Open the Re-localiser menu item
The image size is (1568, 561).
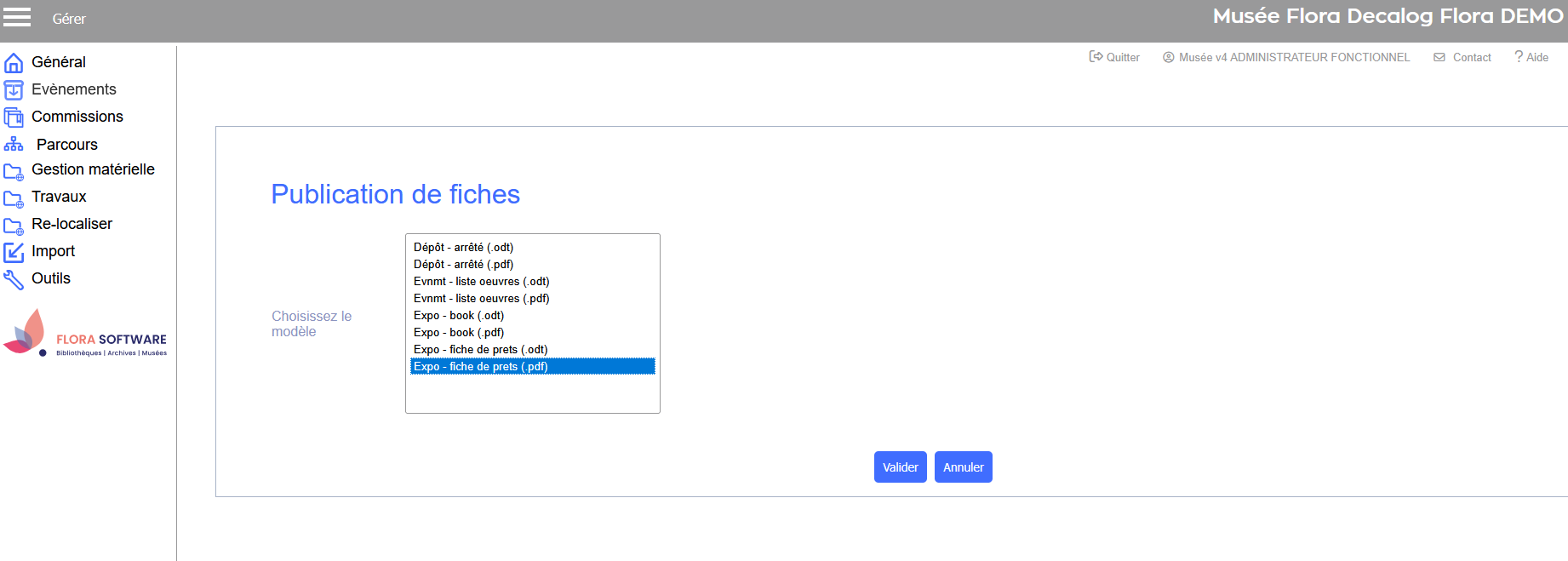72,224
